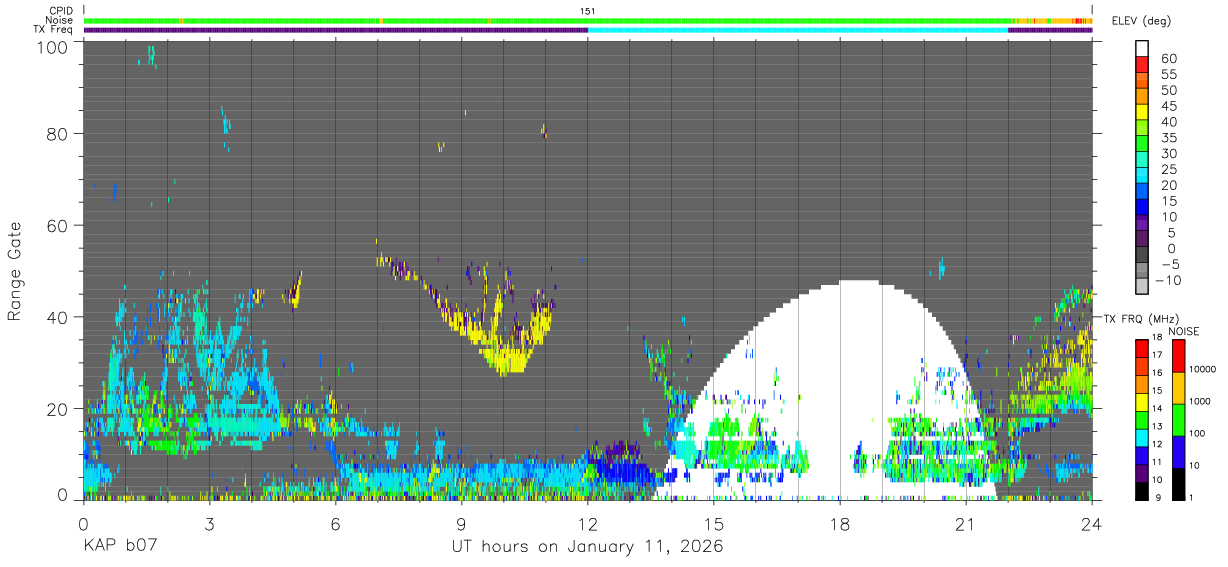Click the 'NOISE' legend title at lower right
Screen dimensions: 1228x567
[1183, 330]
